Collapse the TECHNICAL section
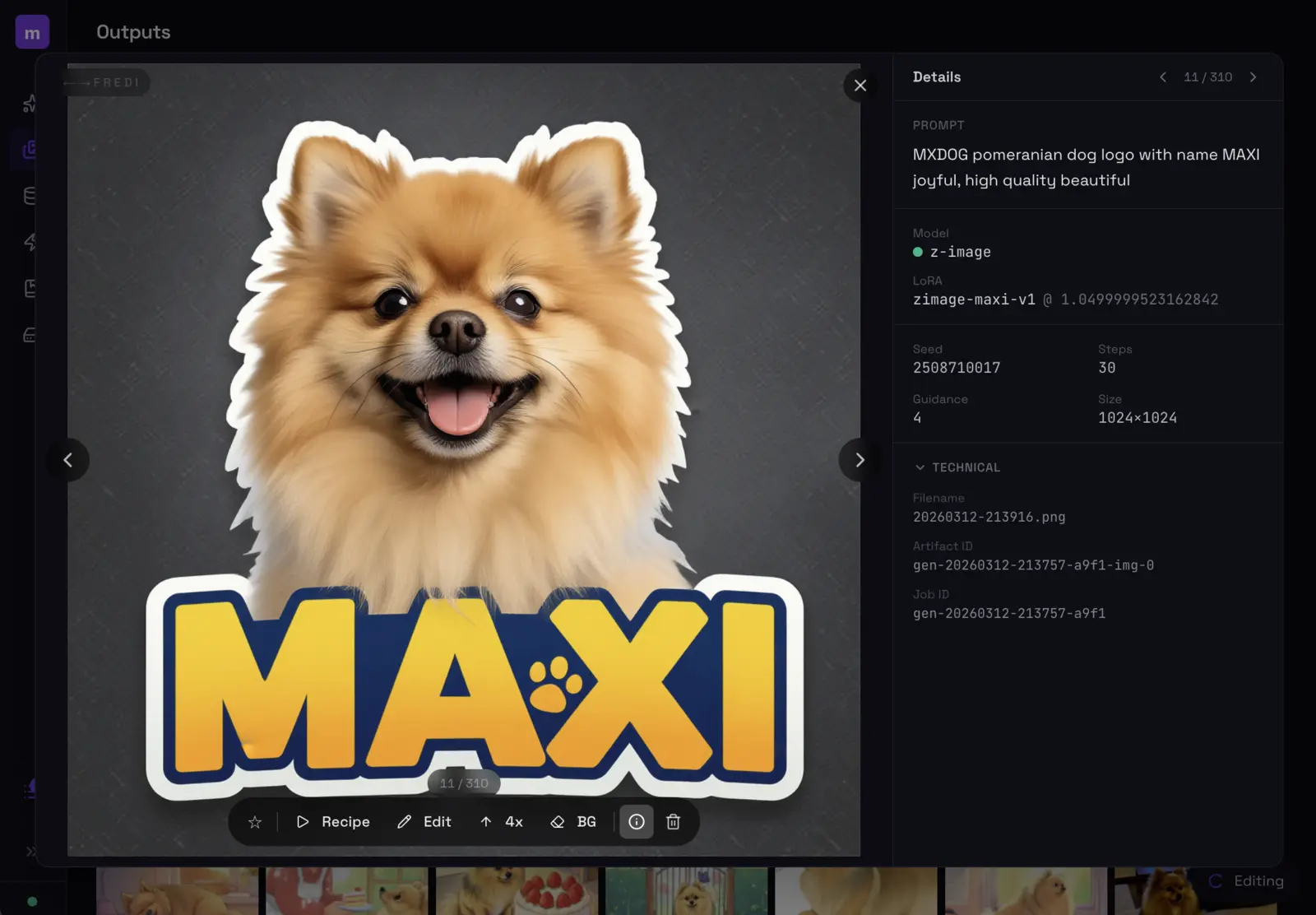 coord(957,467)
